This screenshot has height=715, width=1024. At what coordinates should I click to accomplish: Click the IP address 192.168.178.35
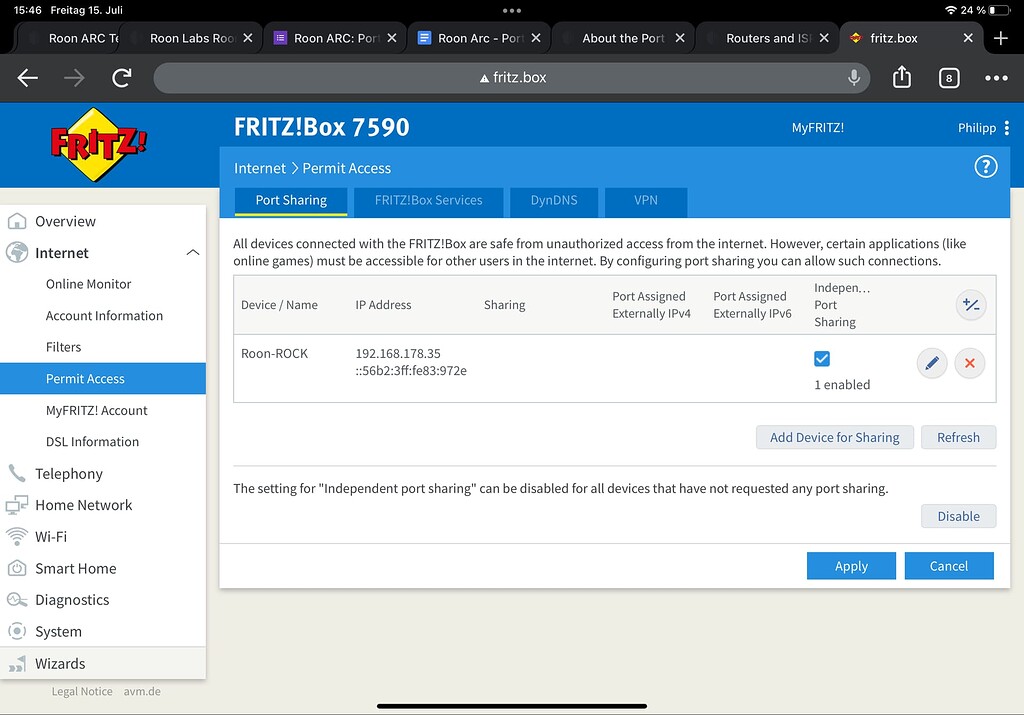(398, 353)
